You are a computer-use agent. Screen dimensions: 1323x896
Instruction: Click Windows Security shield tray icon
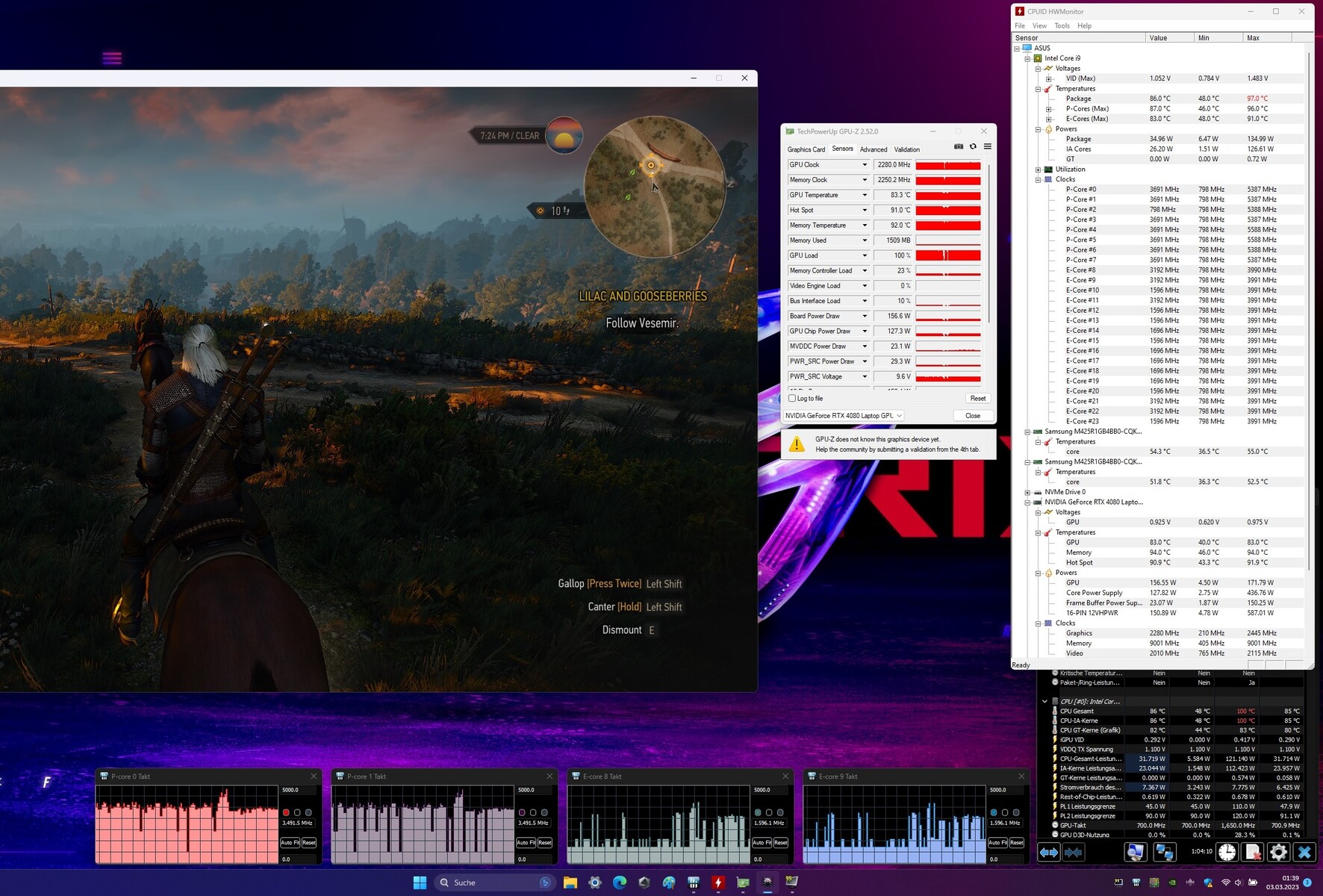coord(1208,883)
